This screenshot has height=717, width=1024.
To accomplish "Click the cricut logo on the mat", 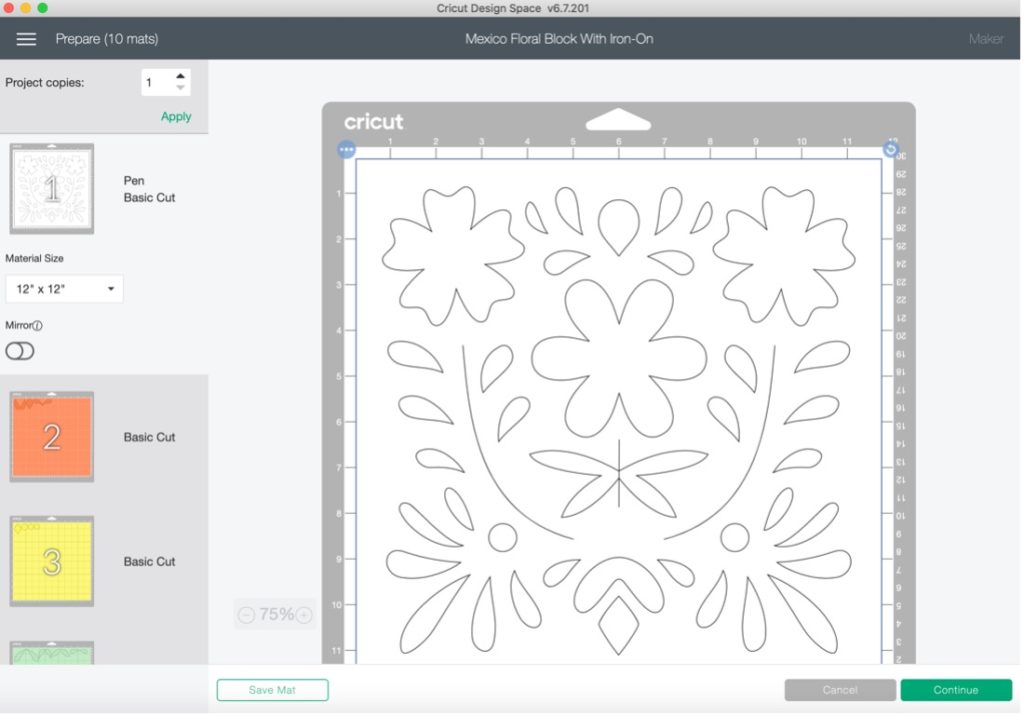I will click(374, 122).
